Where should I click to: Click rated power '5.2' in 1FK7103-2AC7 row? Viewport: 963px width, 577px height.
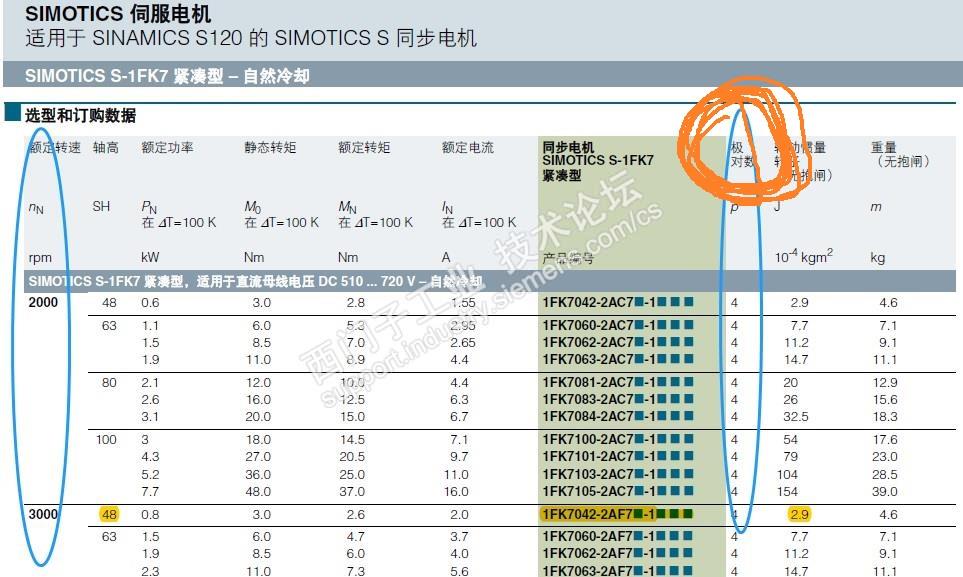pyautogui.click(x=150, y=474)
